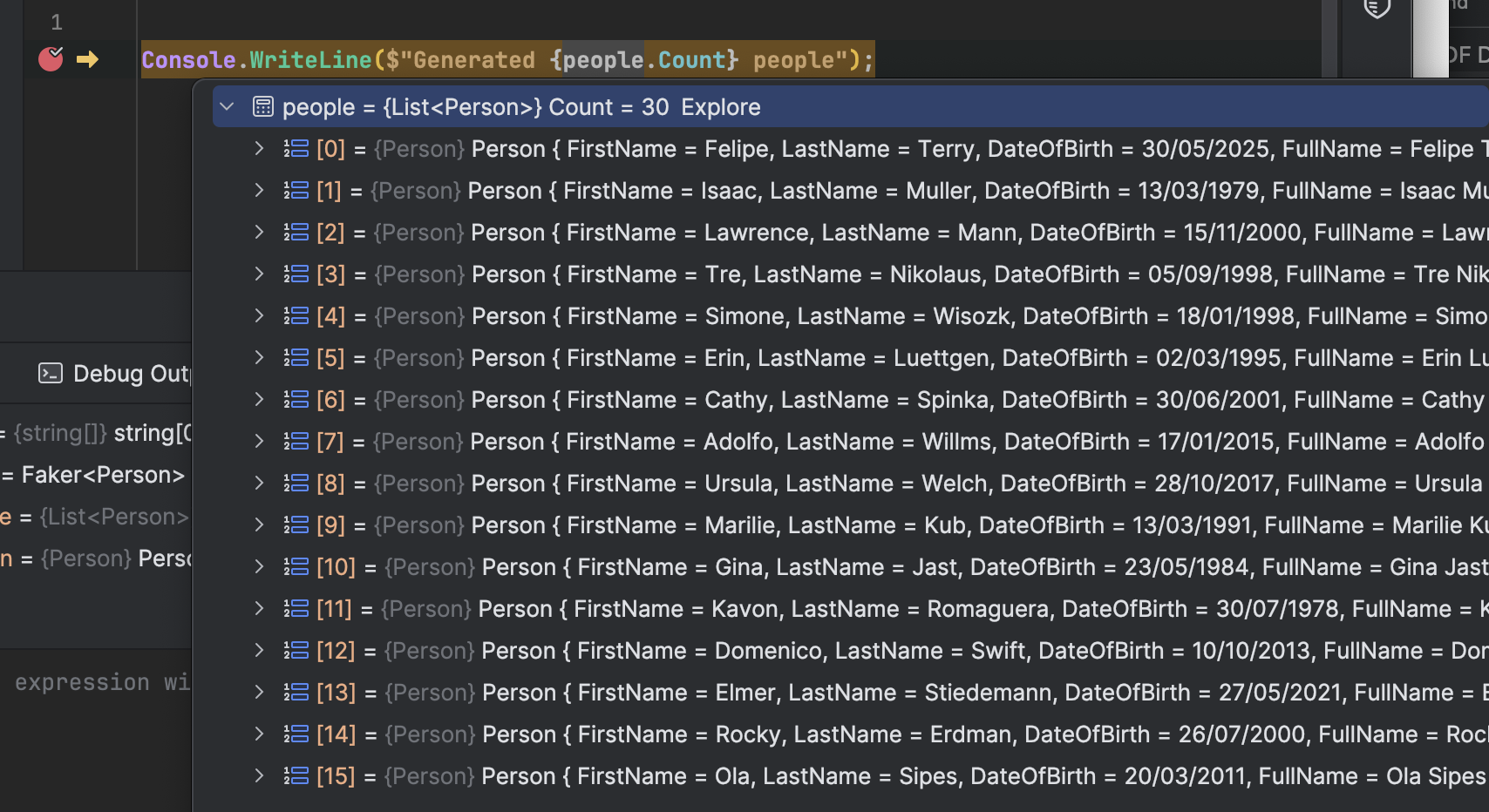Expand entry [11] Kavon Romaguera
Screen dimensions: 1489x812
(x=258, y=608)
